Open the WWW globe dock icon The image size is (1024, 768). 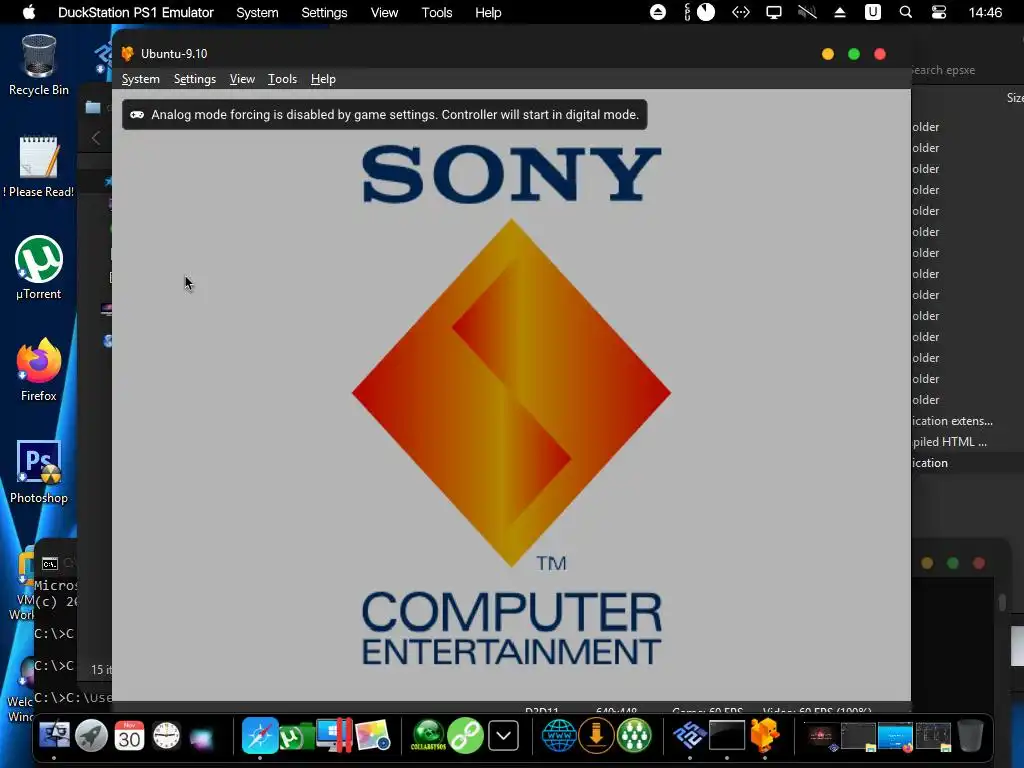coord(559,735)
